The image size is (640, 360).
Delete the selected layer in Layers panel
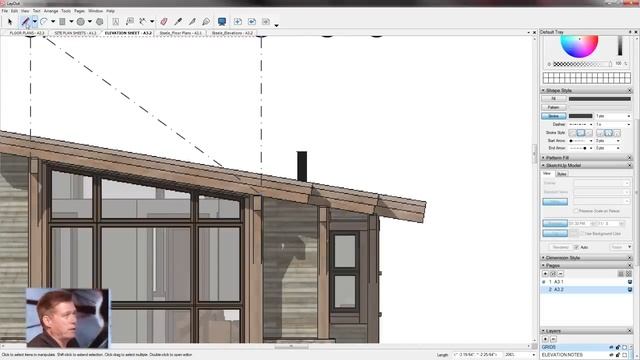pos(553,339)
